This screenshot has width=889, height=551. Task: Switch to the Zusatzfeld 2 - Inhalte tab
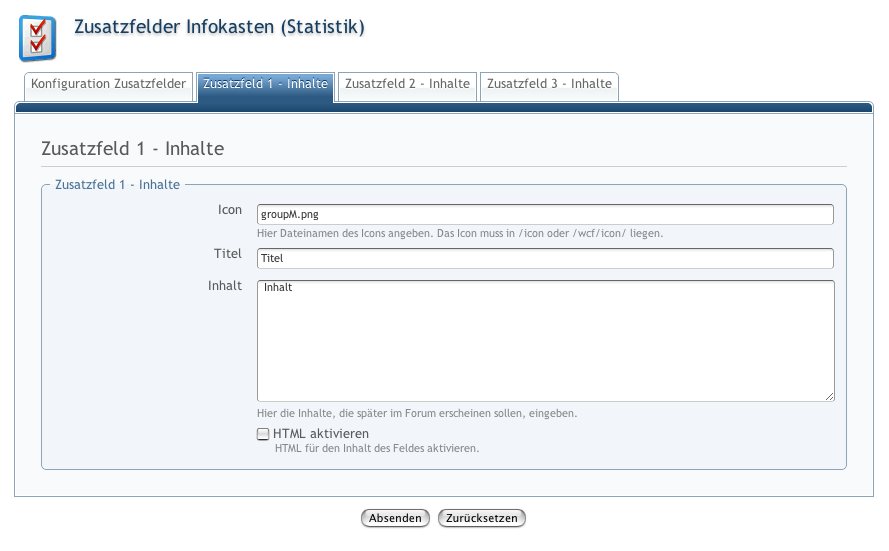tap(407, 85)
